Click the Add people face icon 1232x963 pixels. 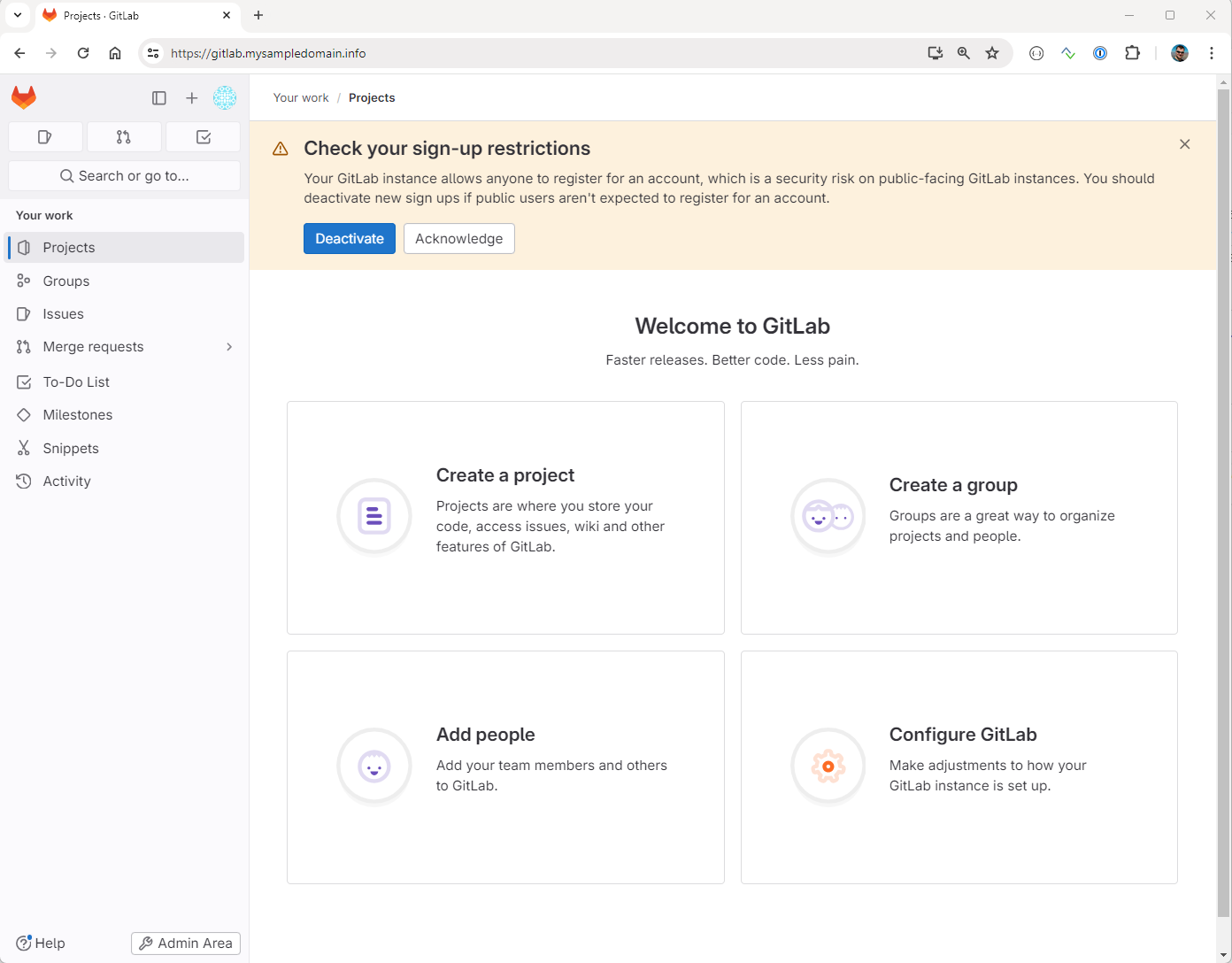click(374, 767)
